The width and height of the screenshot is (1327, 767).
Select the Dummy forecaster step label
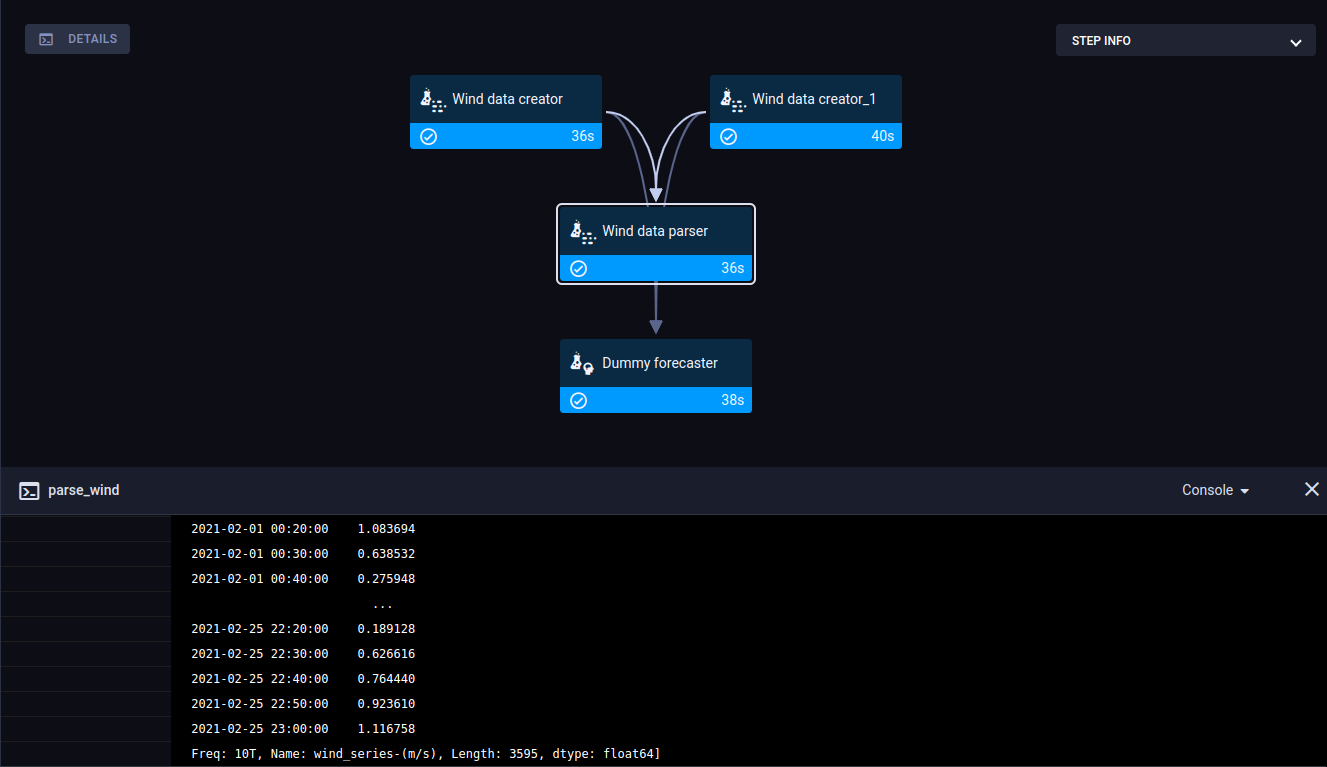pos(659,363)
